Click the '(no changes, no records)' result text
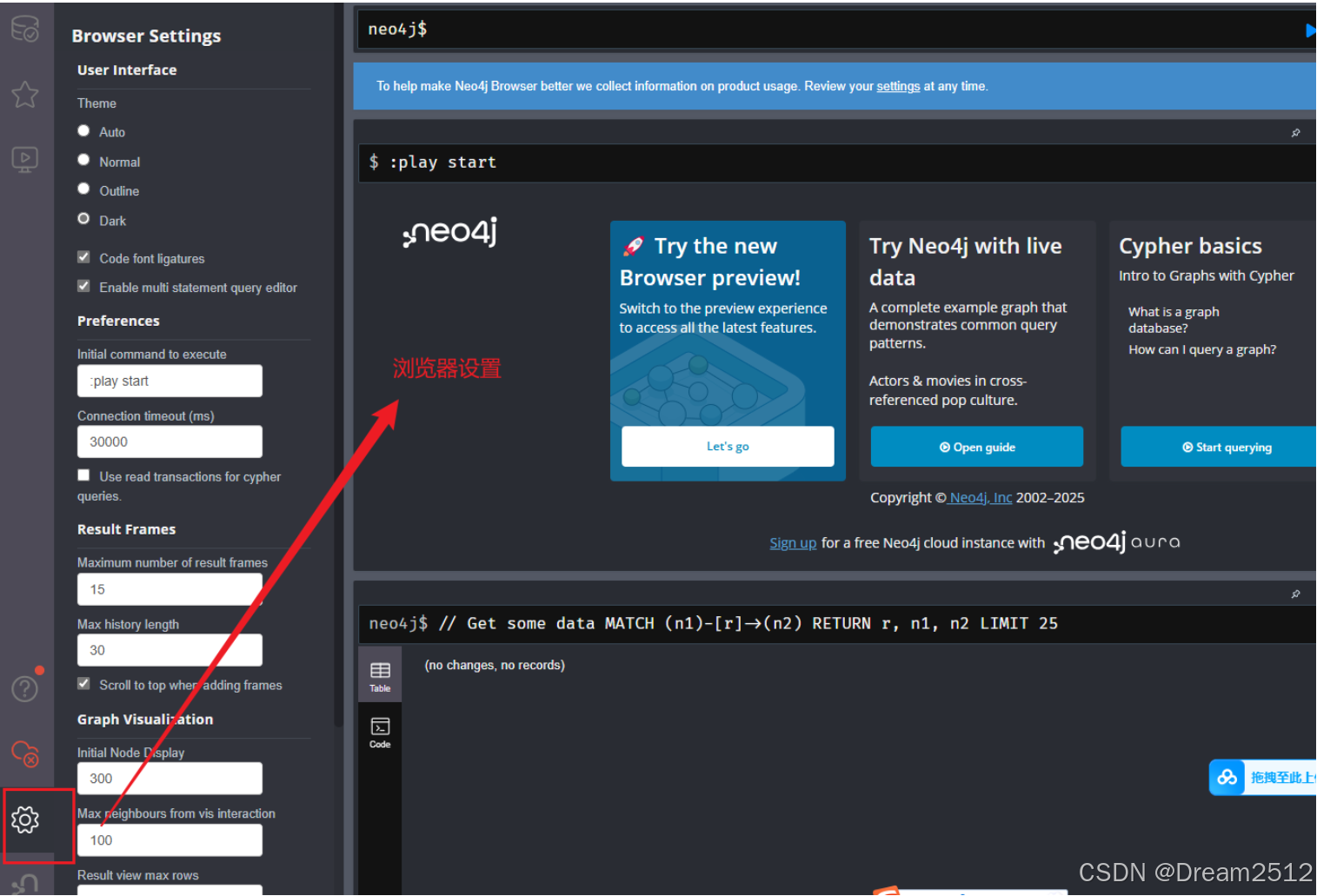This screenshot has height=896, width=1317. coord(495,665)
